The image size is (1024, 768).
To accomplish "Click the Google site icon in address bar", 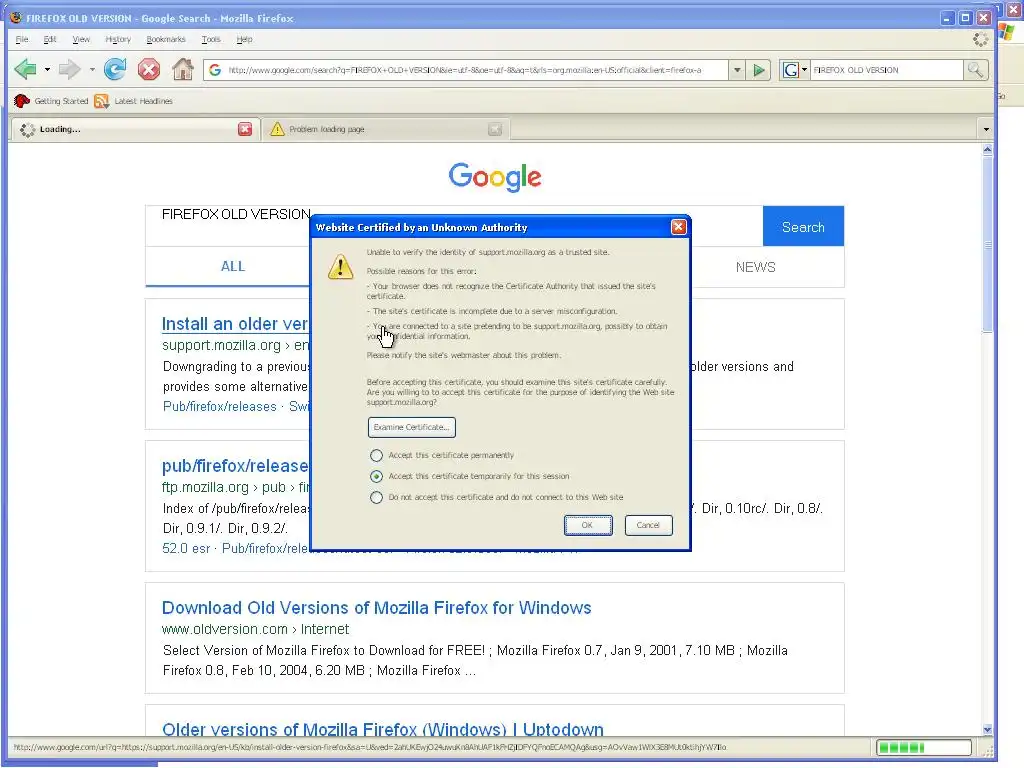I will pos(215,70).
